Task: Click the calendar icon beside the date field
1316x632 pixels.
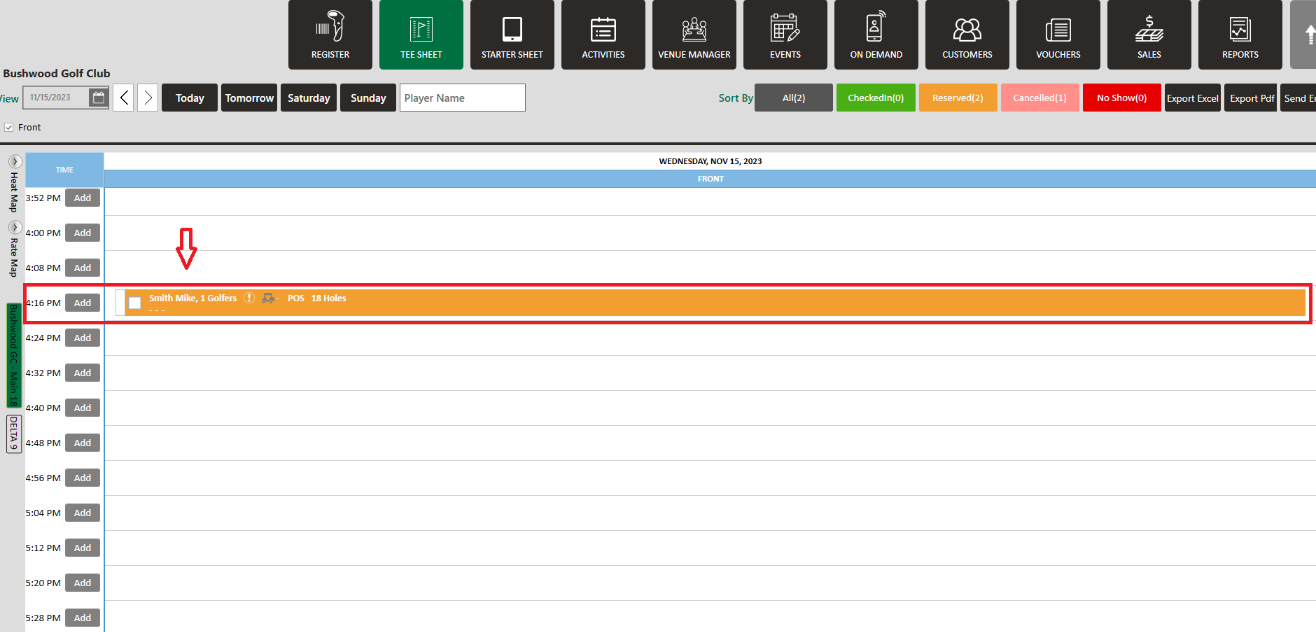Action: (x=98, y=98)
